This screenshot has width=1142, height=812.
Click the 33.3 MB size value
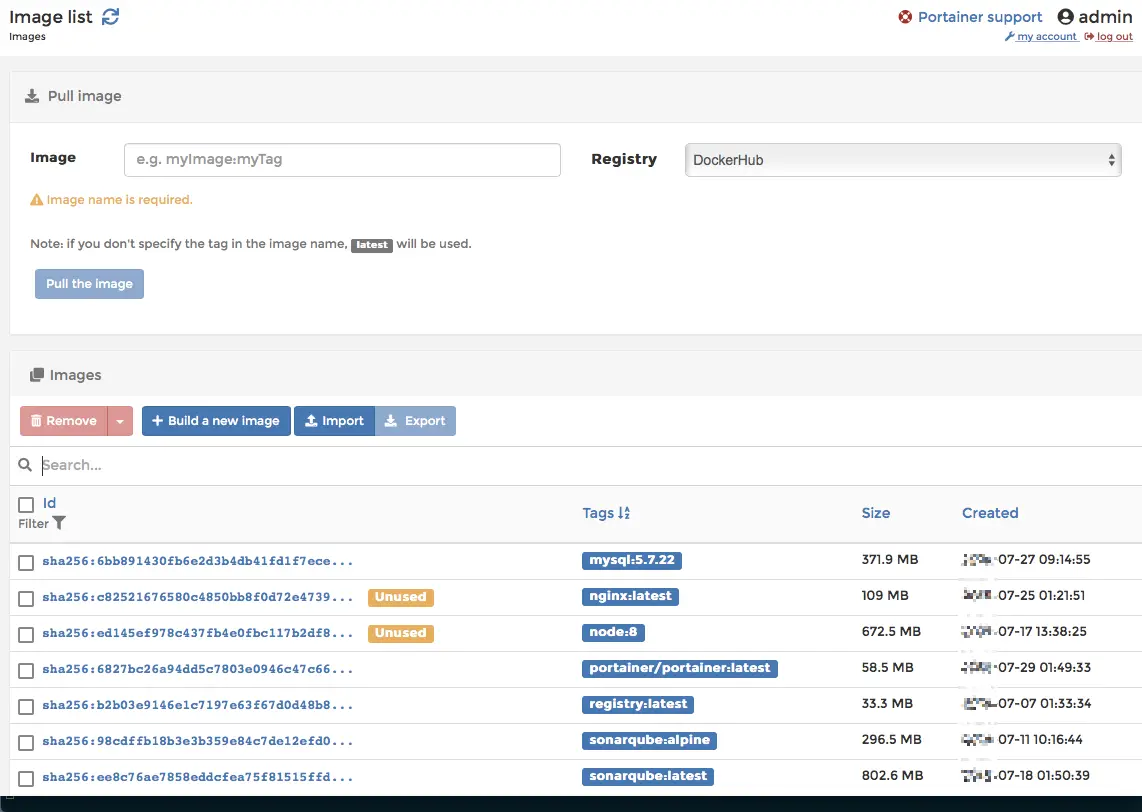[x=887, y=703]
